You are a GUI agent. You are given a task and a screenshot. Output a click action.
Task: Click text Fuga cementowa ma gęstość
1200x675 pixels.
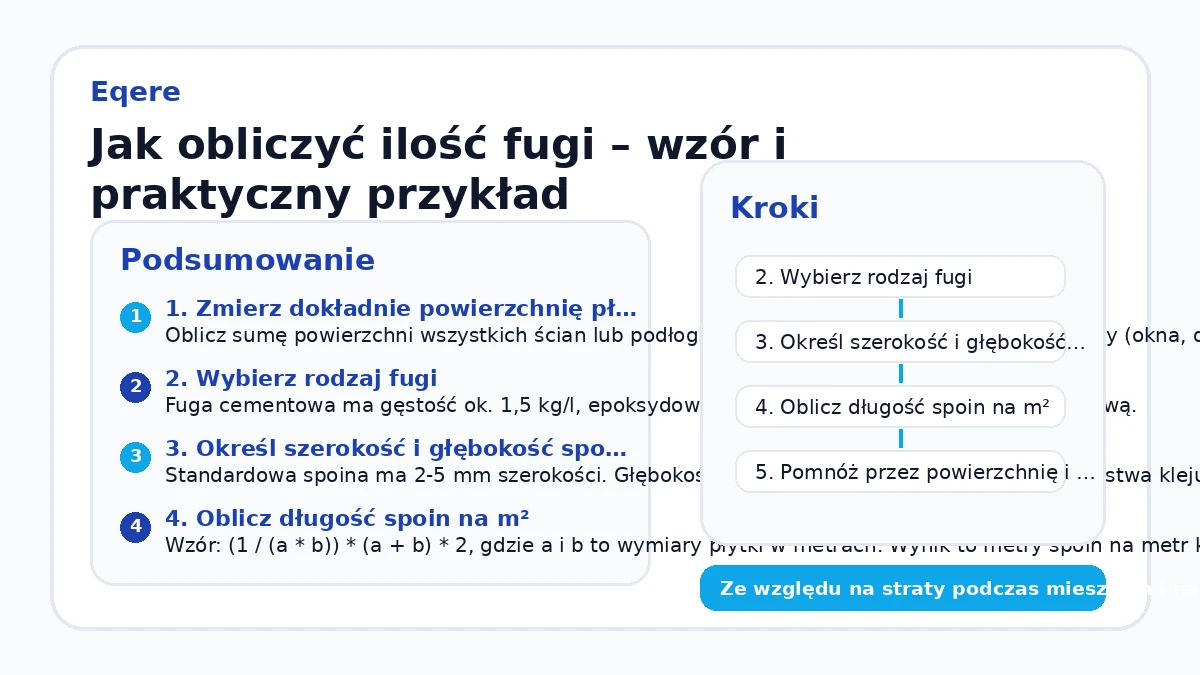[x=432, y=406]
